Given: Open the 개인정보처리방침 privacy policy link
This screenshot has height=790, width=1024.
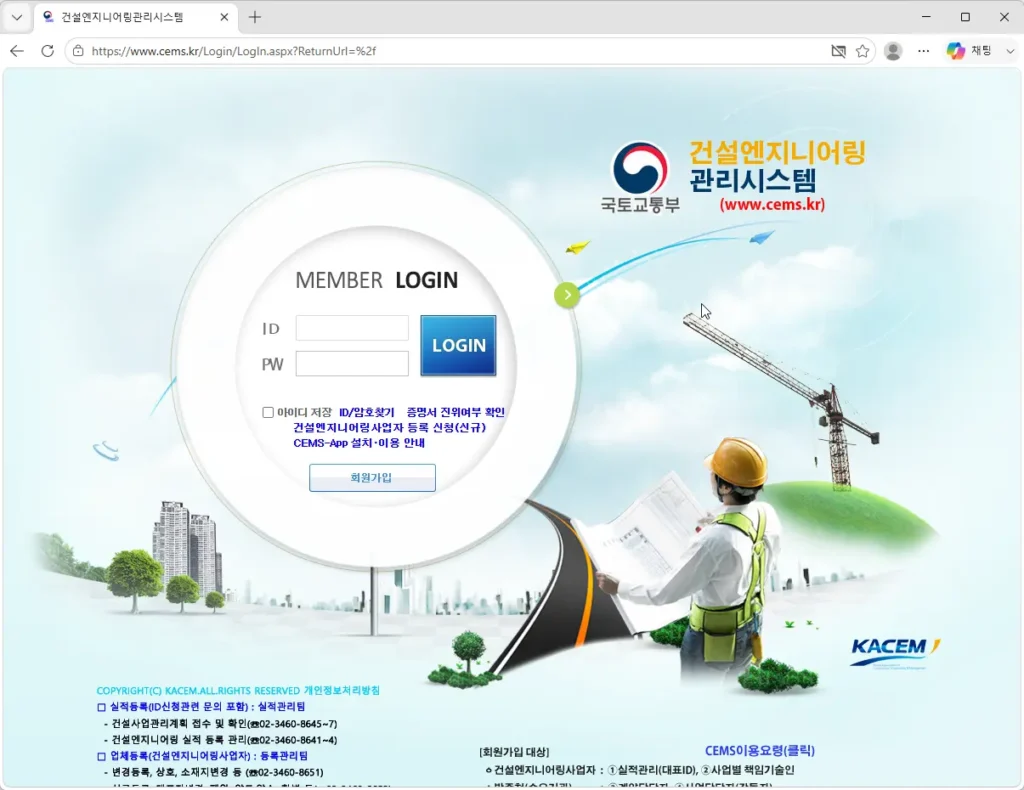Looking at the screenshot, I should (342, 690).
